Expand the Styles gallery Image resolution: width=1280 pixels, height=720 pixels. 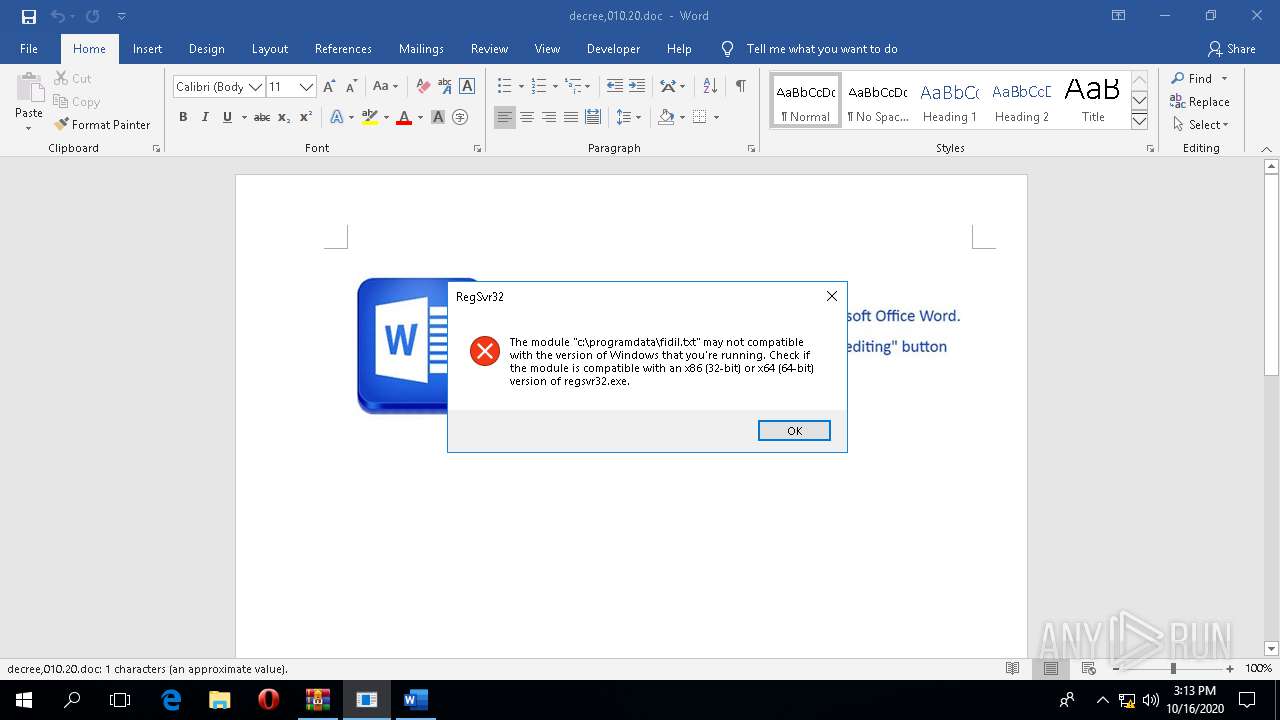click(1139, 121)
